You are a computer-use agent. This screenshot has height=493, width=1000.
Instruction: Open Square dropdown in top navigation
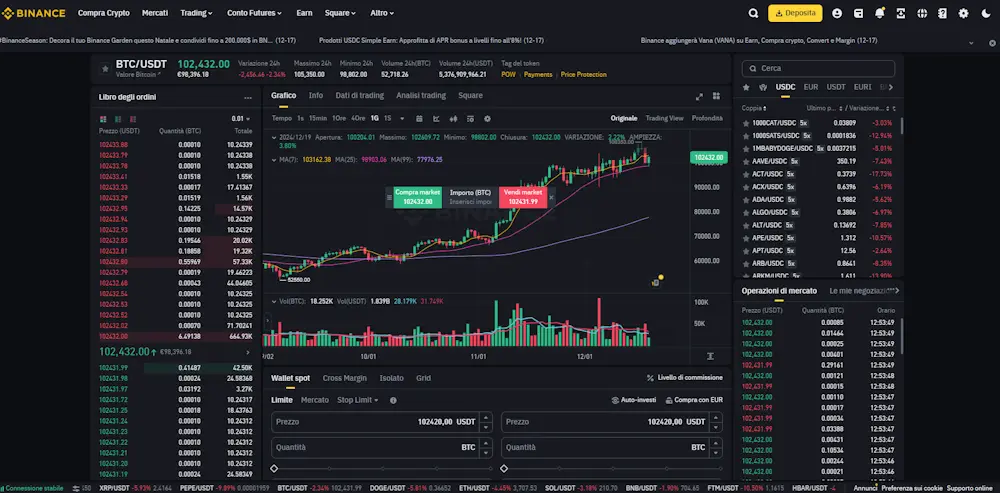pos(340,13)
